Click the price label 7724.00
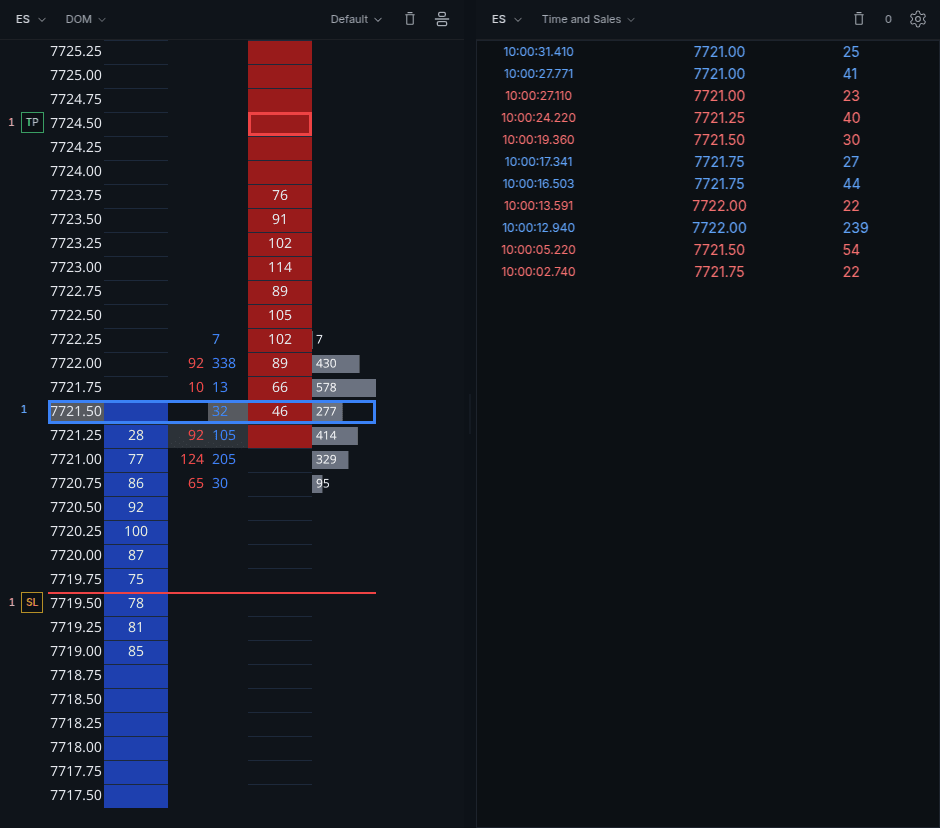Screen dimensions: 940x828 [76, 171]
